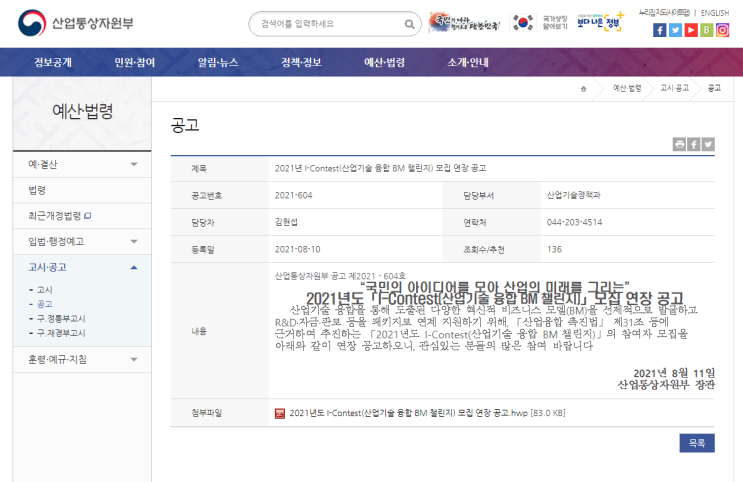Open the Naver blog icon in header
743x482 pixels.
click(x=707, y=30)
